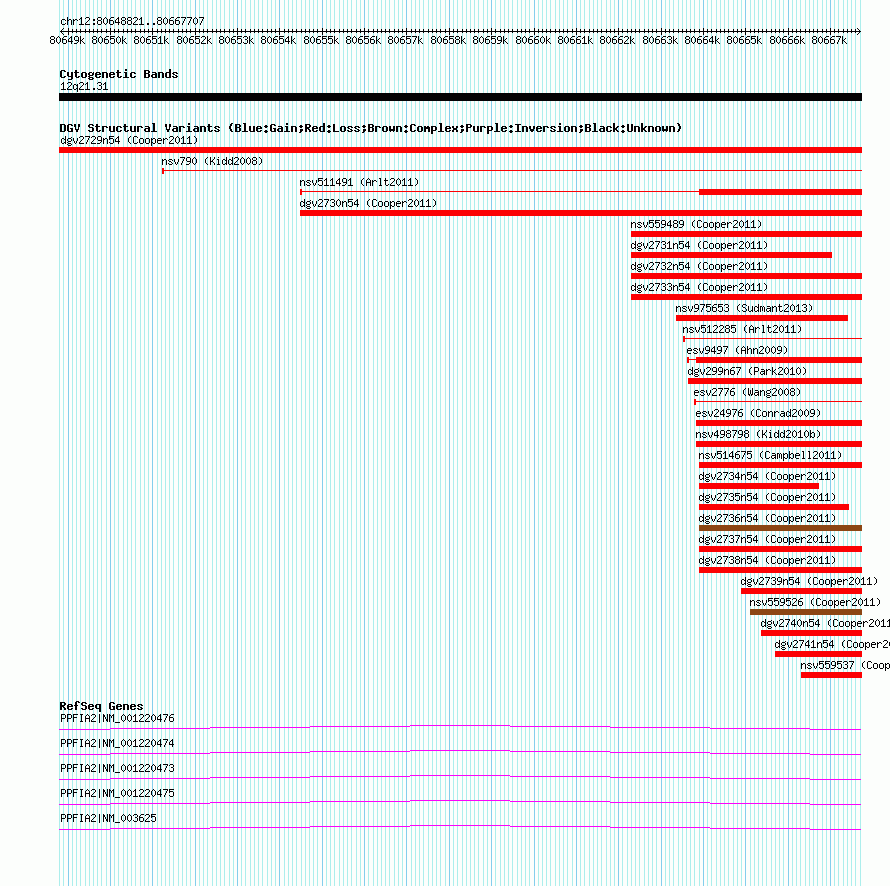Click the dgv2729n54 (Cooper2011) variant label
Screen dimensions: 890x886
[129, 140]
